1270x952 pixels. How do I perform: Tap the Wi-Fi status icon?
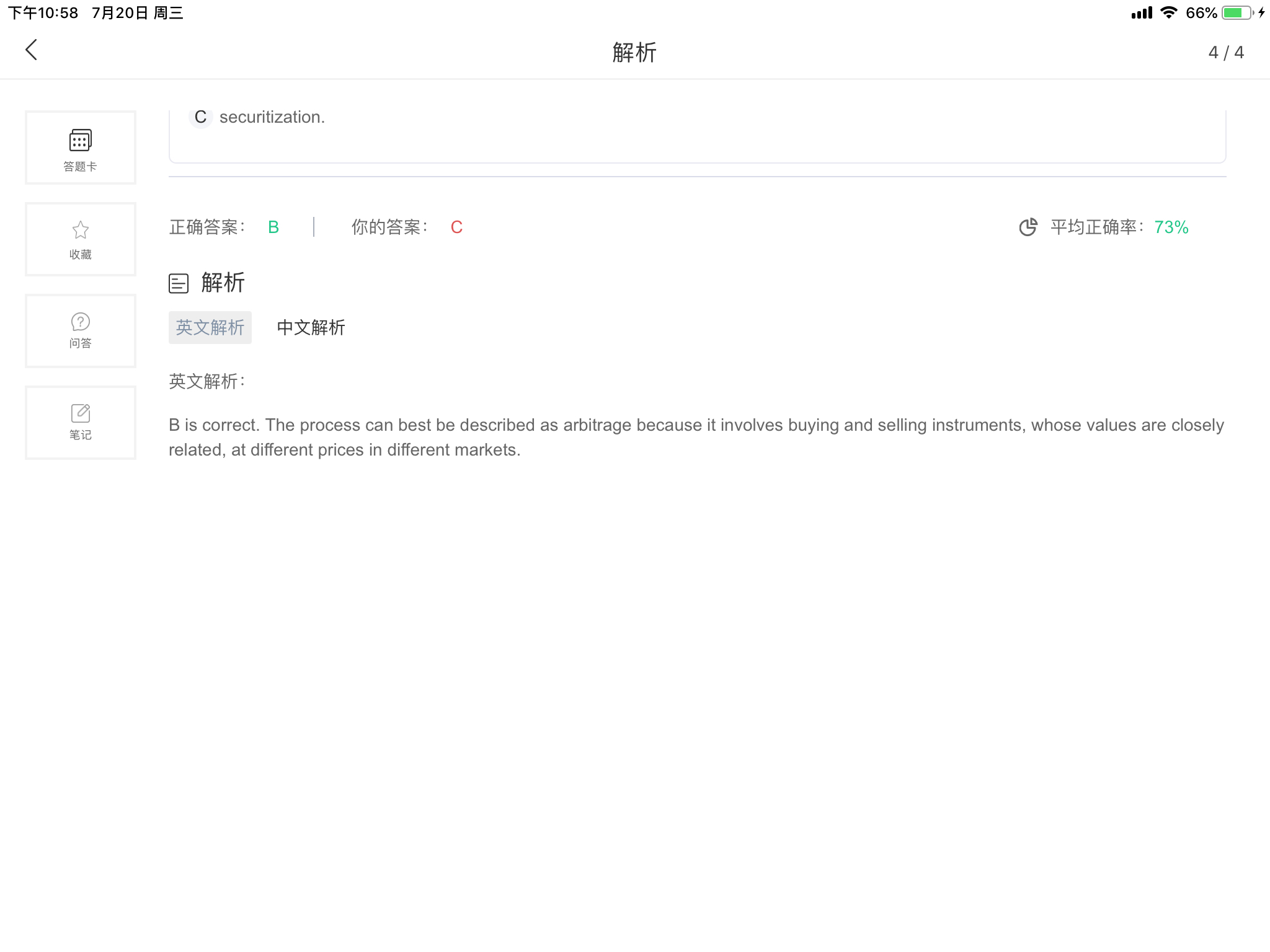[1168, 13]
